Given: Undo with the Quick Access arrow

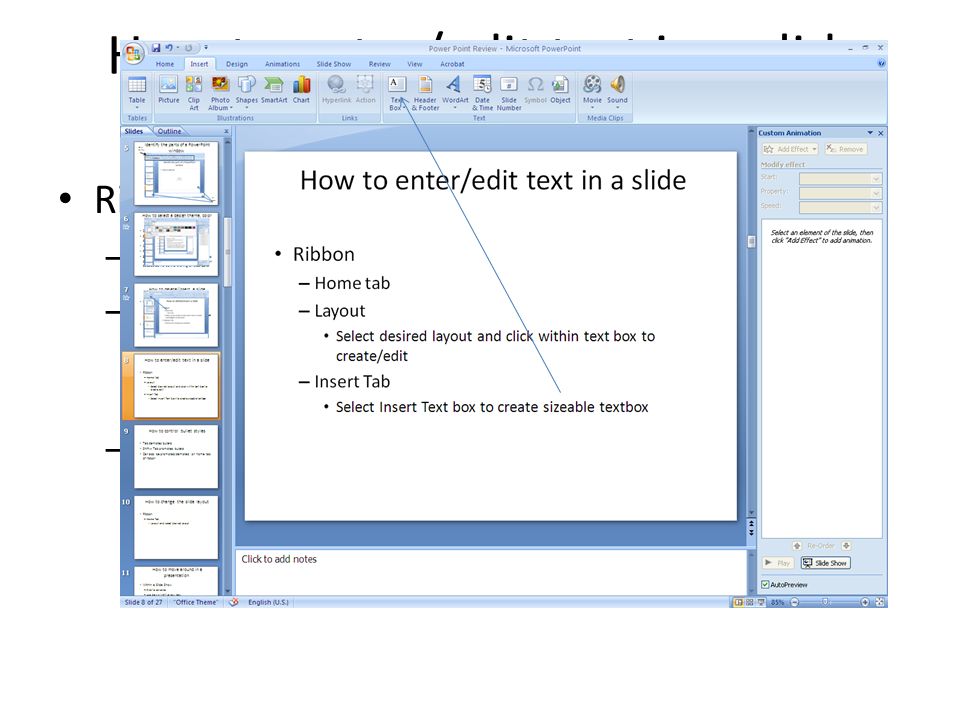Looking at the screenshot, I should coord(169,48).
